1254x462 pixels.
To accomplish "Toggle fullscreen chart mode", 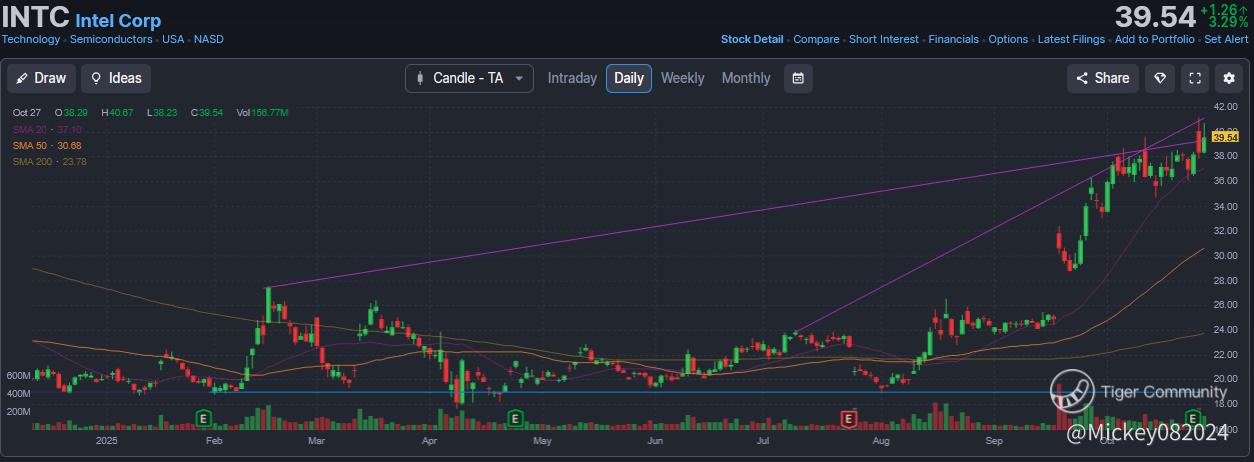I will (1194, 78).
